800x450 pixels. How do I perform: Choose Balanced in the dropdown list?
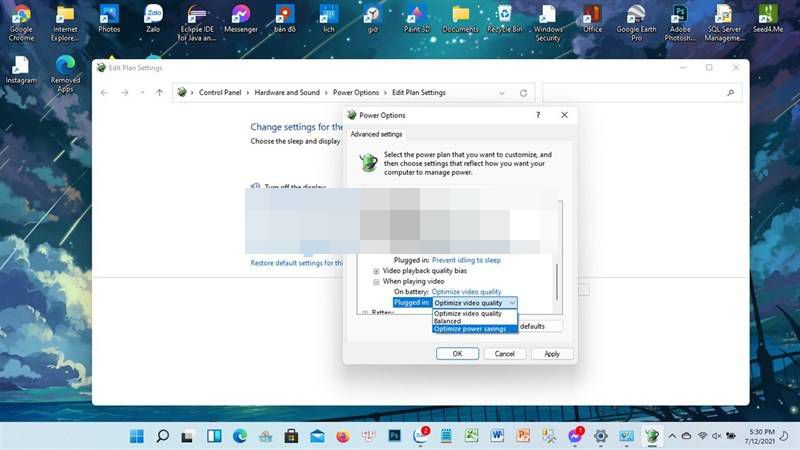(x=447, y=321)
